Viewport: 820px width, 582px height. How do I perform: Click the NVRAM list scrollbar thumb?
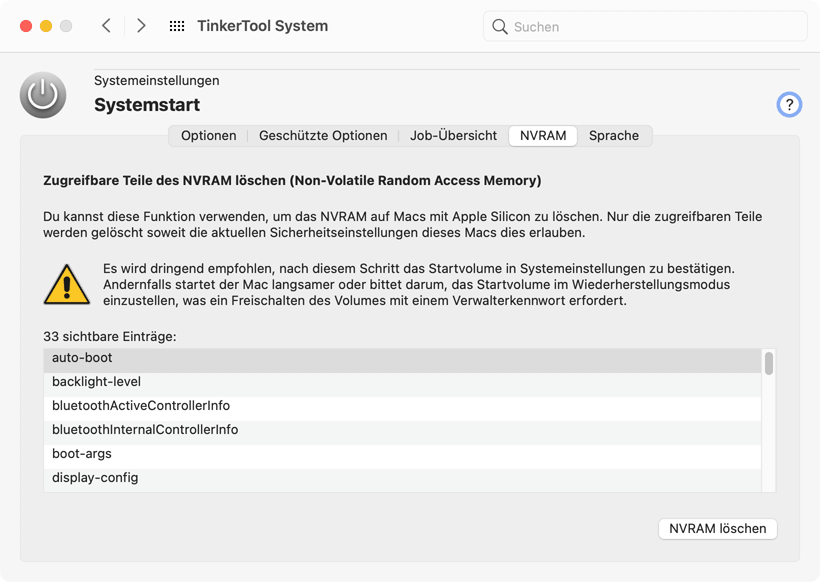(769, 363)
